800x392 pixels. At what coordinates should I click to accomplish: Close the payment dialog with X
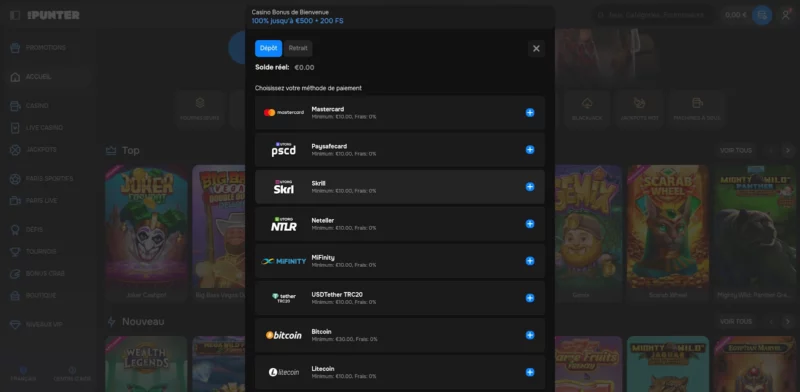(x=536, y=48)
